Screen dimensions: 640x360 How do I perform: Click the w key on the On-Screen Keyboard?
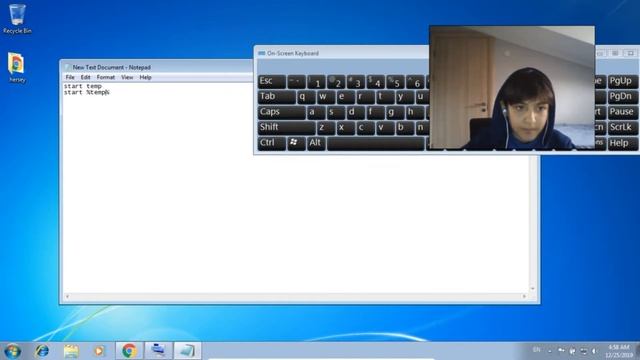[326, 97]
